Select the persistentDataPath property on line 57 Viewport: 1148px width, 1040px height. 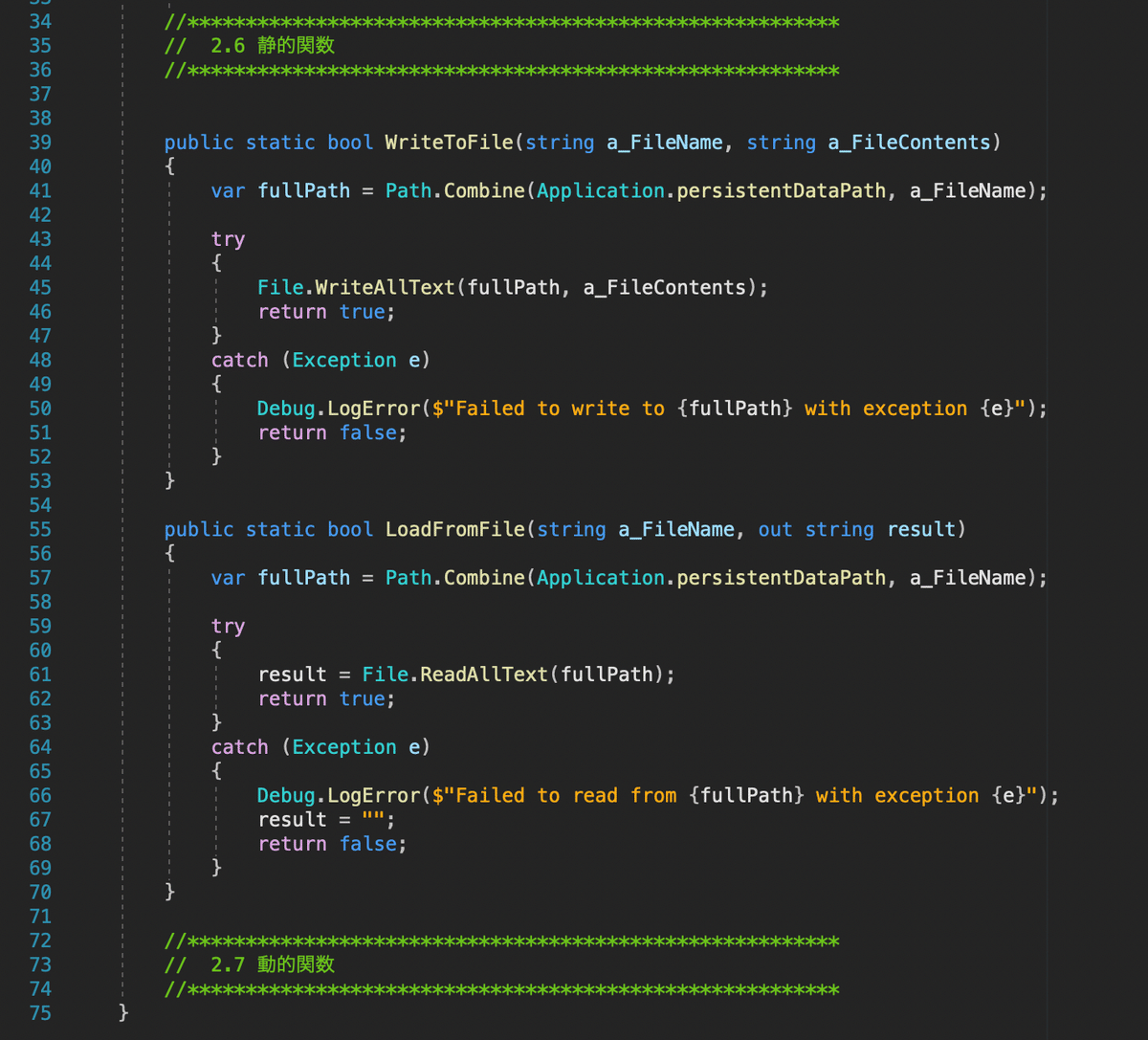click(781, 577)
